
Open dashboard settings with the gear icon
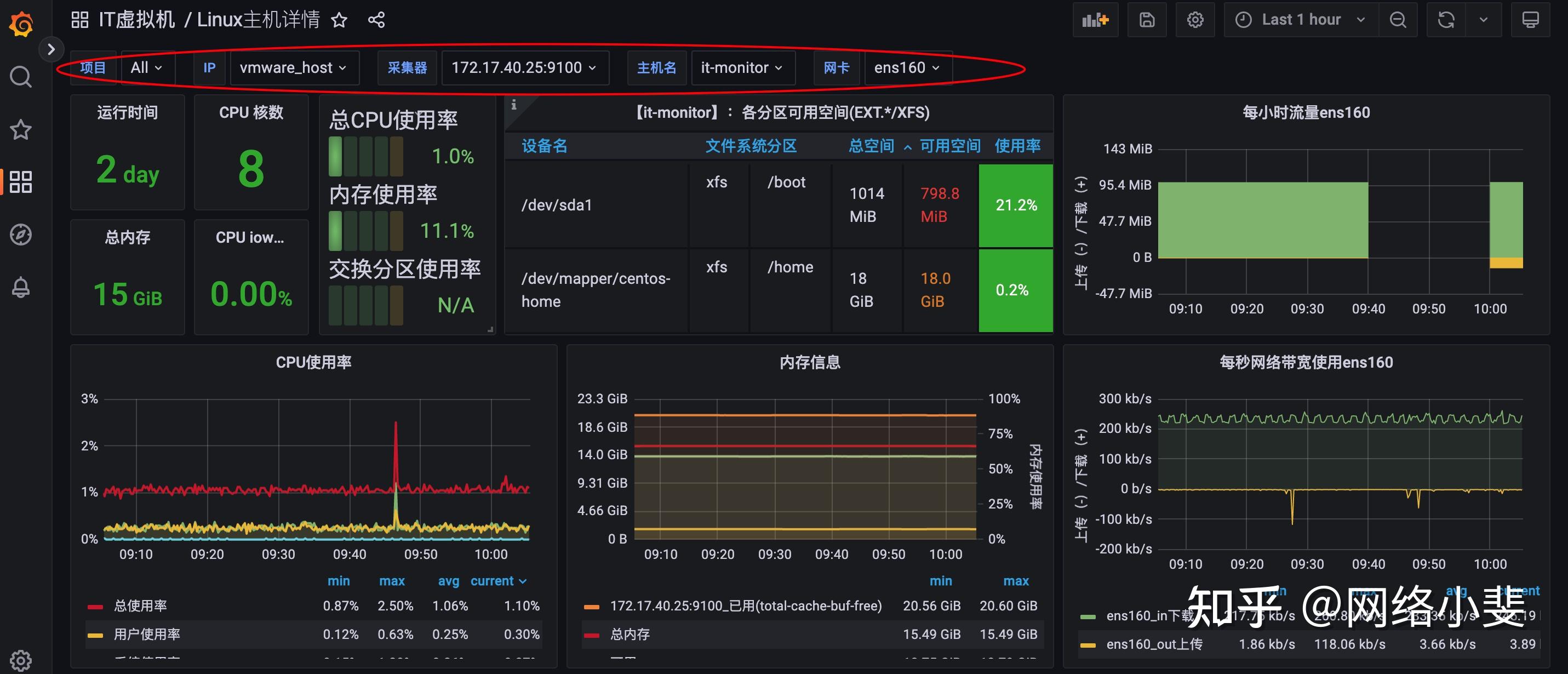[x=1195, y=20]
